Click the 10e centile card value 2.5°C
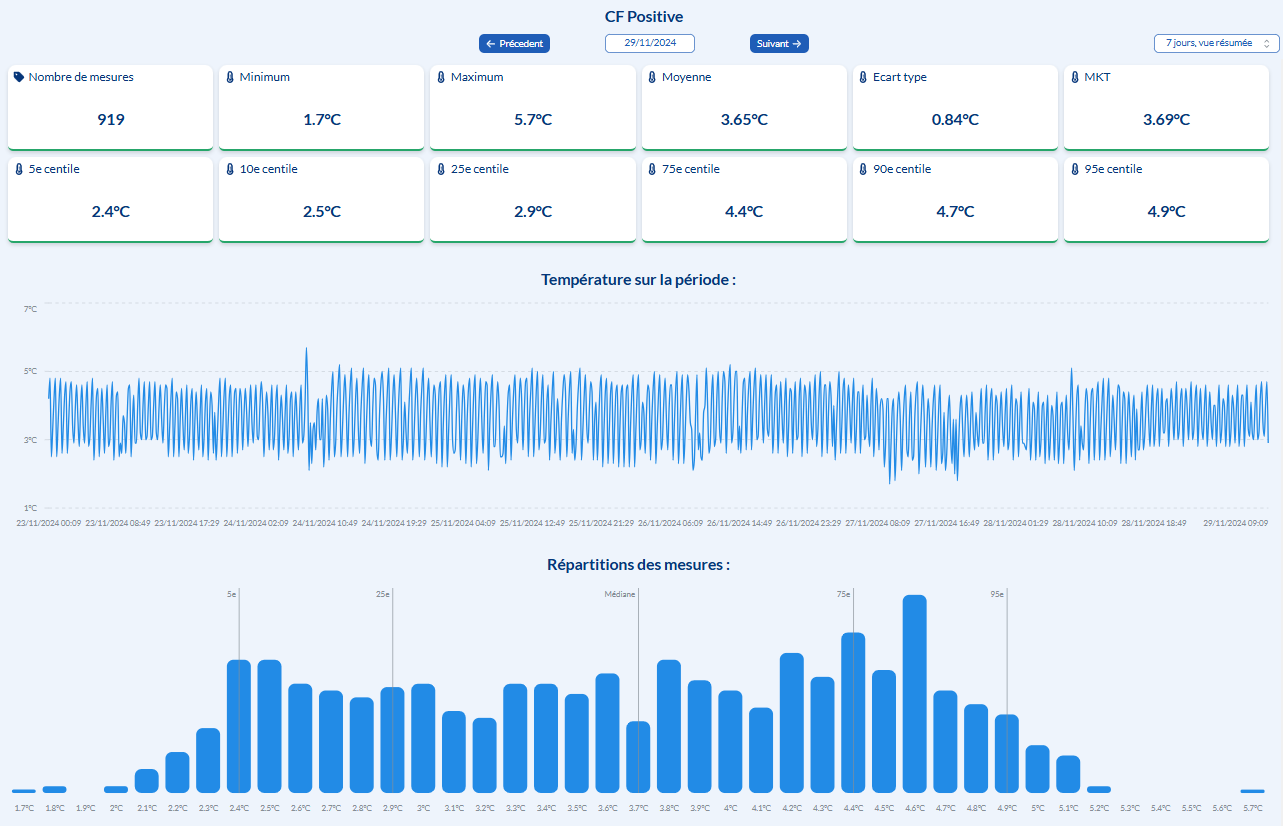The height and width of the screenshot is (826, 1283). pos(321,212)
